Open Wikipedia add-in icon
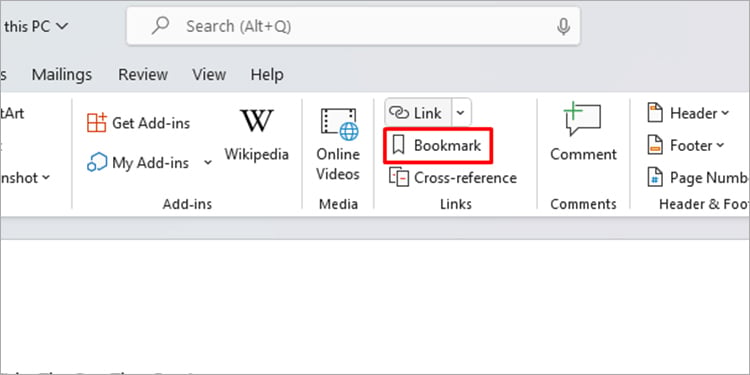 pyautogui.click(x=257, y=121)
